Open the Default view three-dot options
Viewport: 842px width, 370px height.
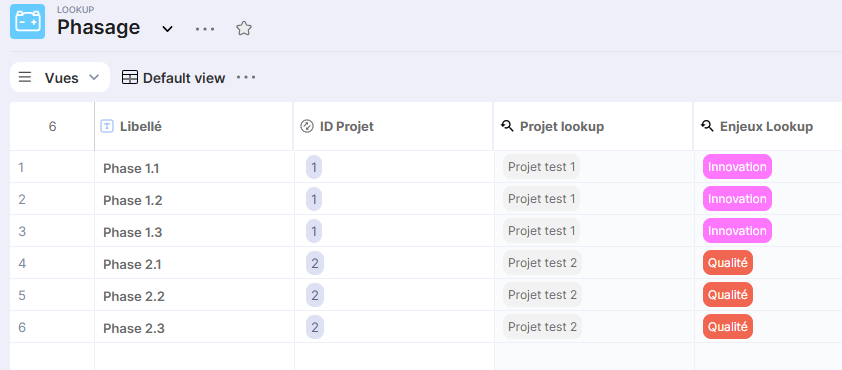coord(246,78)
